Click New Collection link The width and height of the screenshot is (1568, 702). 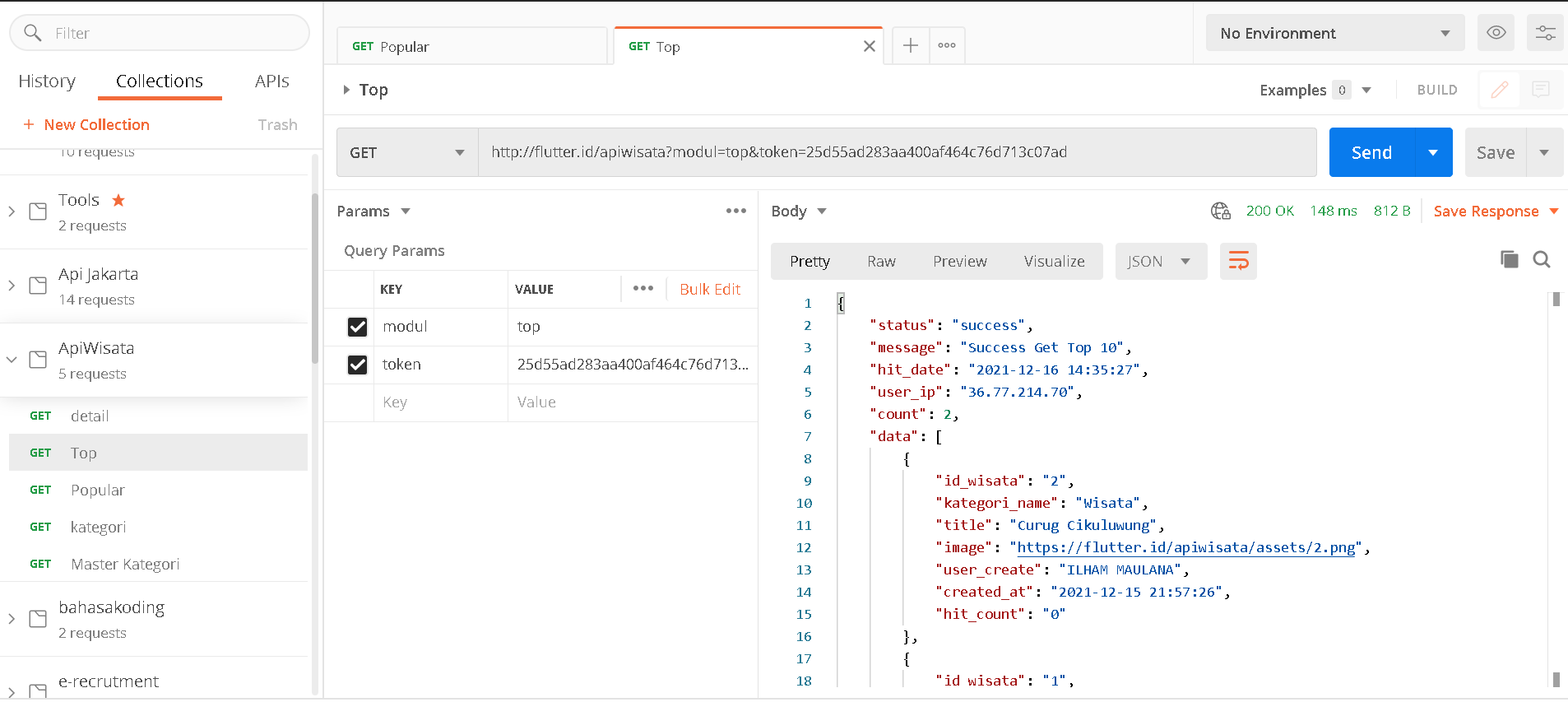[x=96, y=124]
